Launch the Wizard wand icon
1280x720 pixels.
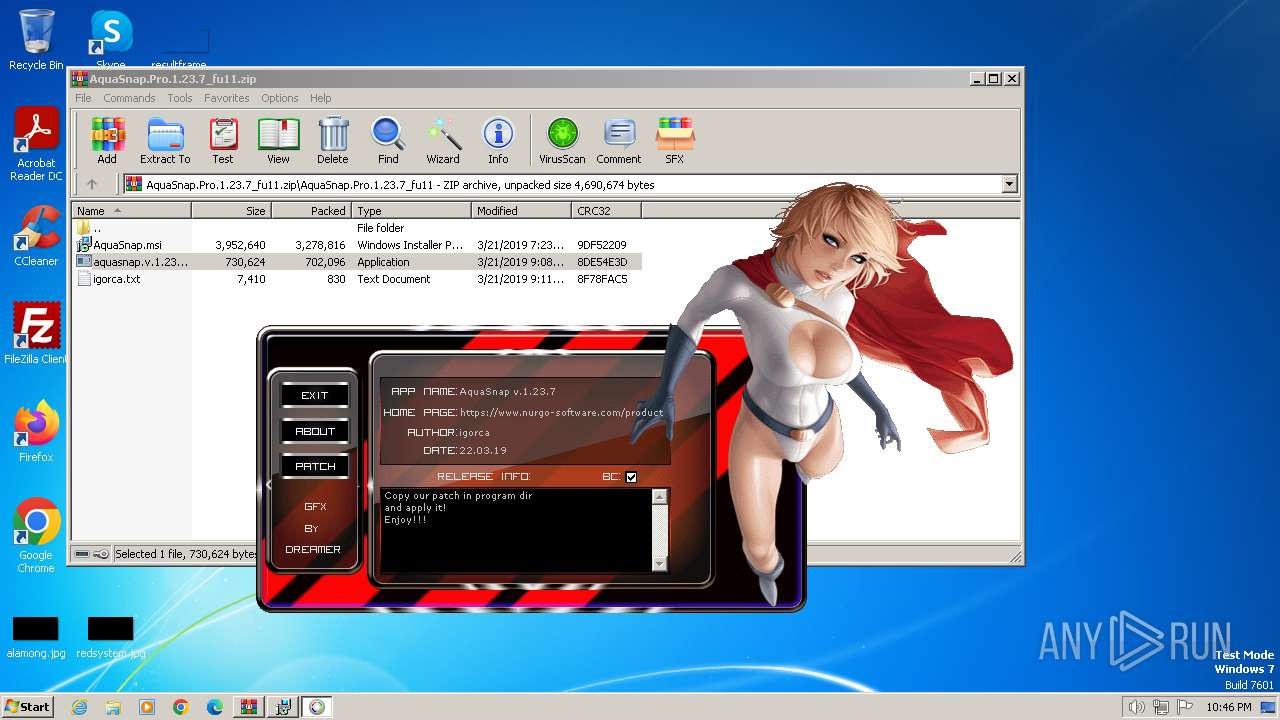[443, 140]
